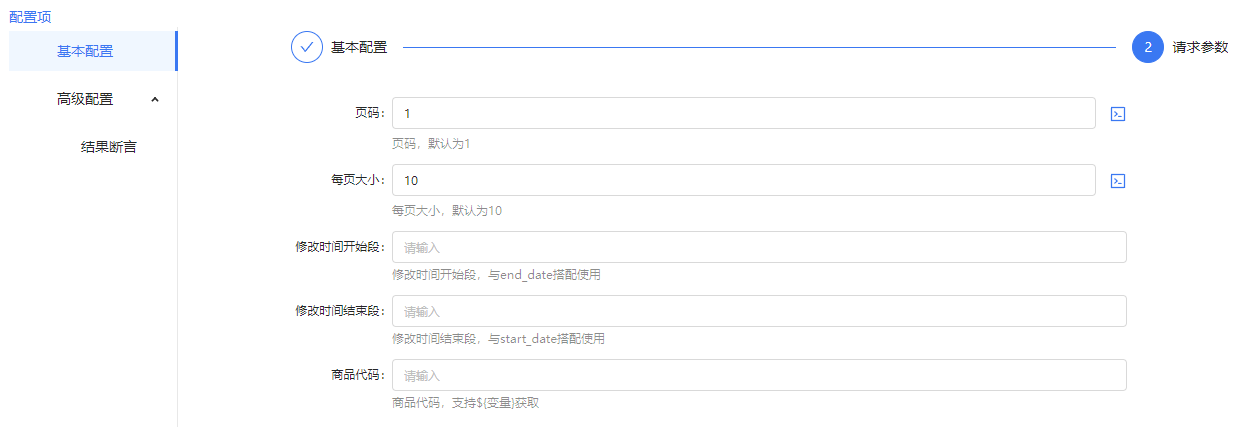Return to the 基本配置 step label

coord(359,47)
